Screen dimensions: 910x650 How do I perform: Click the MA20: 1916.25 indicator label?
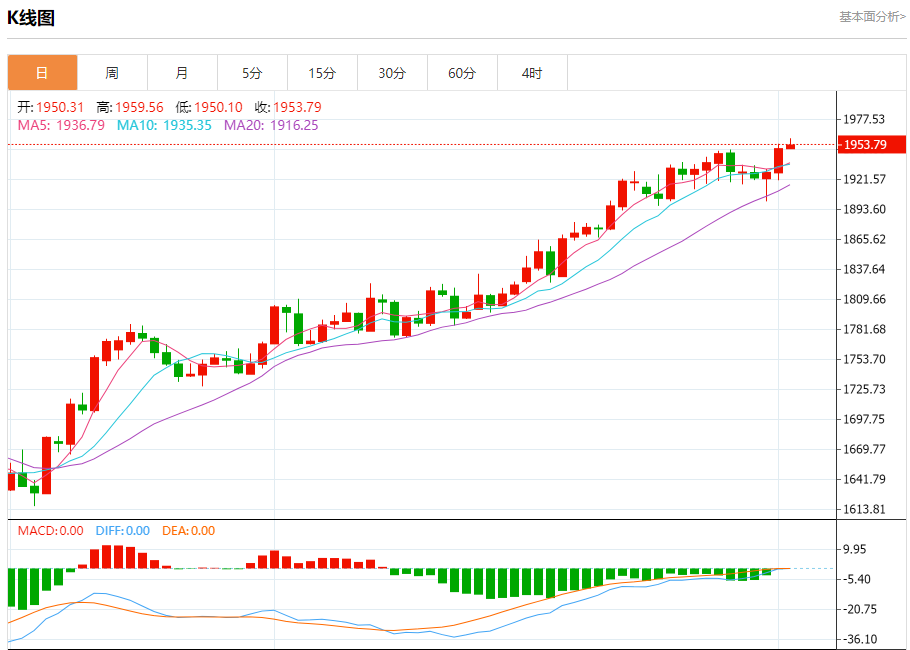(271, 125)
